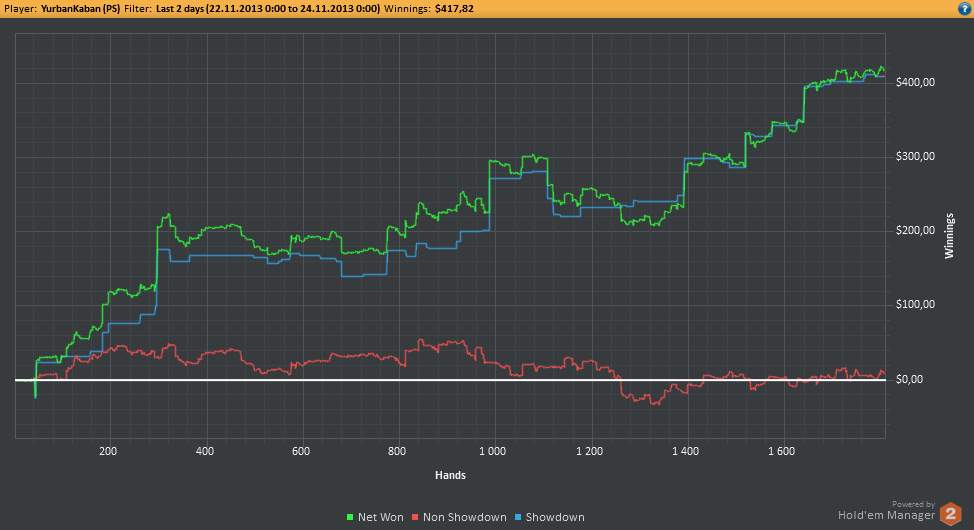Click the 600 hands axis label

click(301, 451)
